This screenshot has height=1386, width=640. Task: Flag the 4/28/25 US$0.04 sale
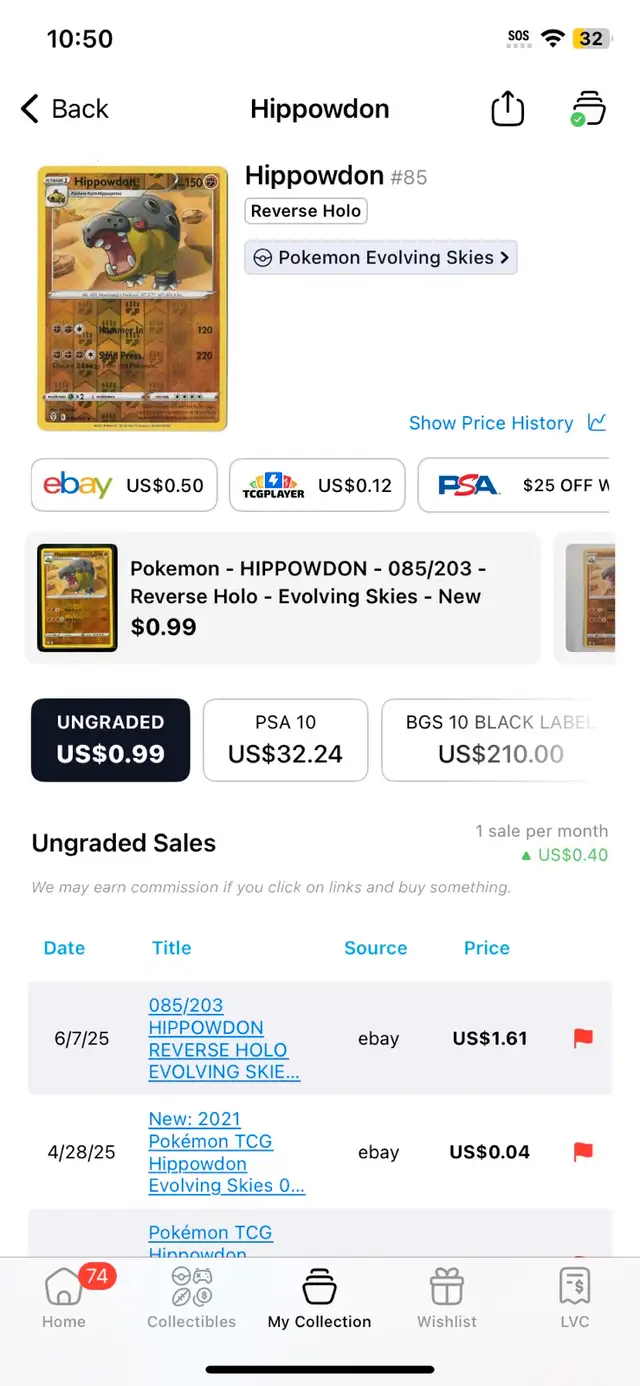[583, 1152]
